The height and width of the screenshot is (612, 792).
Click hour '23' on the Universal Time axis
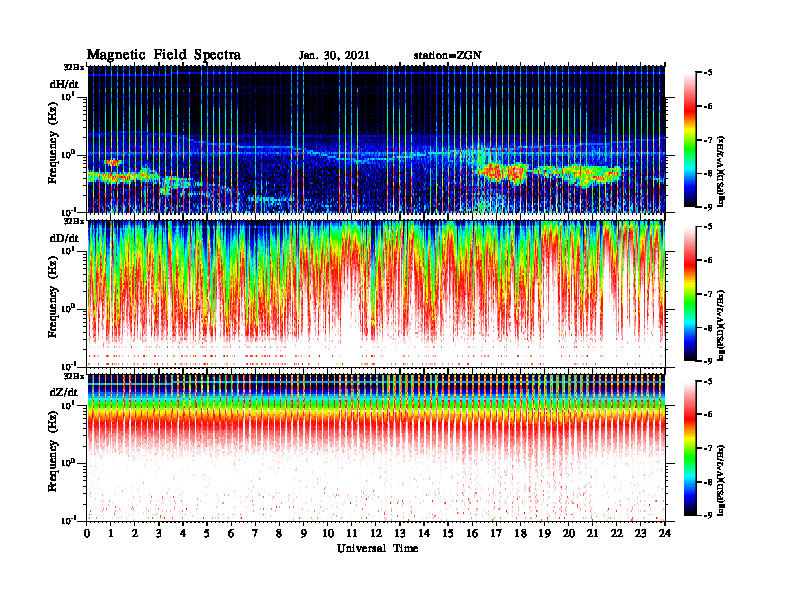[x=640, y=533]
